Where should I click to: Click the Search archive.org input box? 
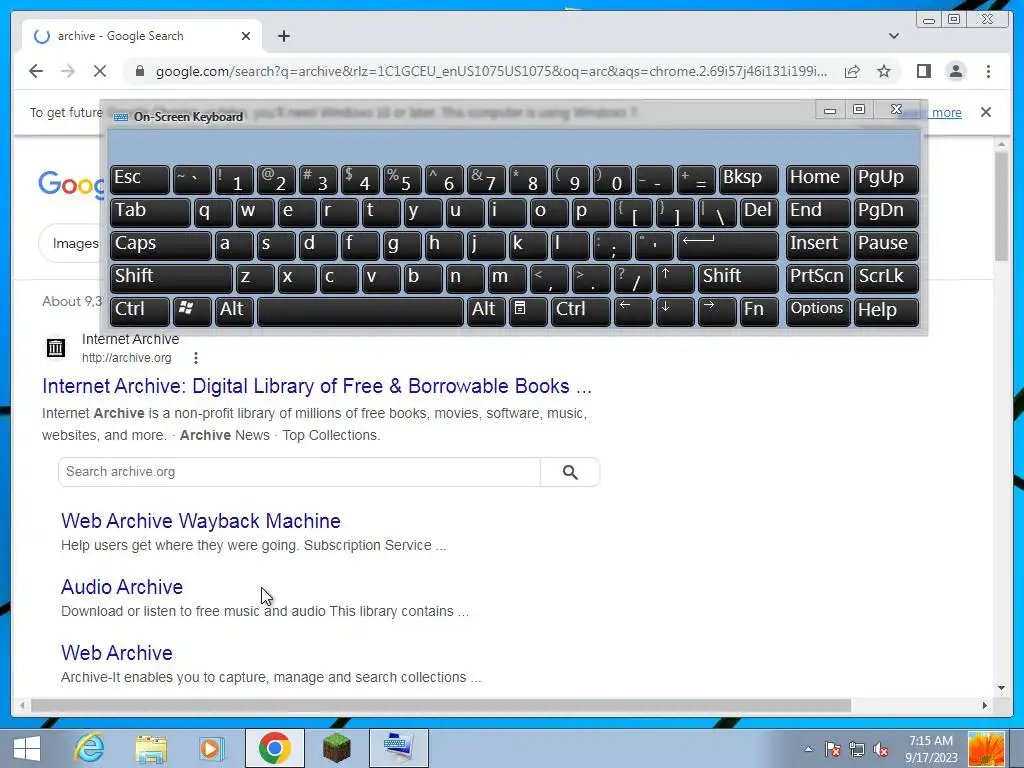[299, 472]
